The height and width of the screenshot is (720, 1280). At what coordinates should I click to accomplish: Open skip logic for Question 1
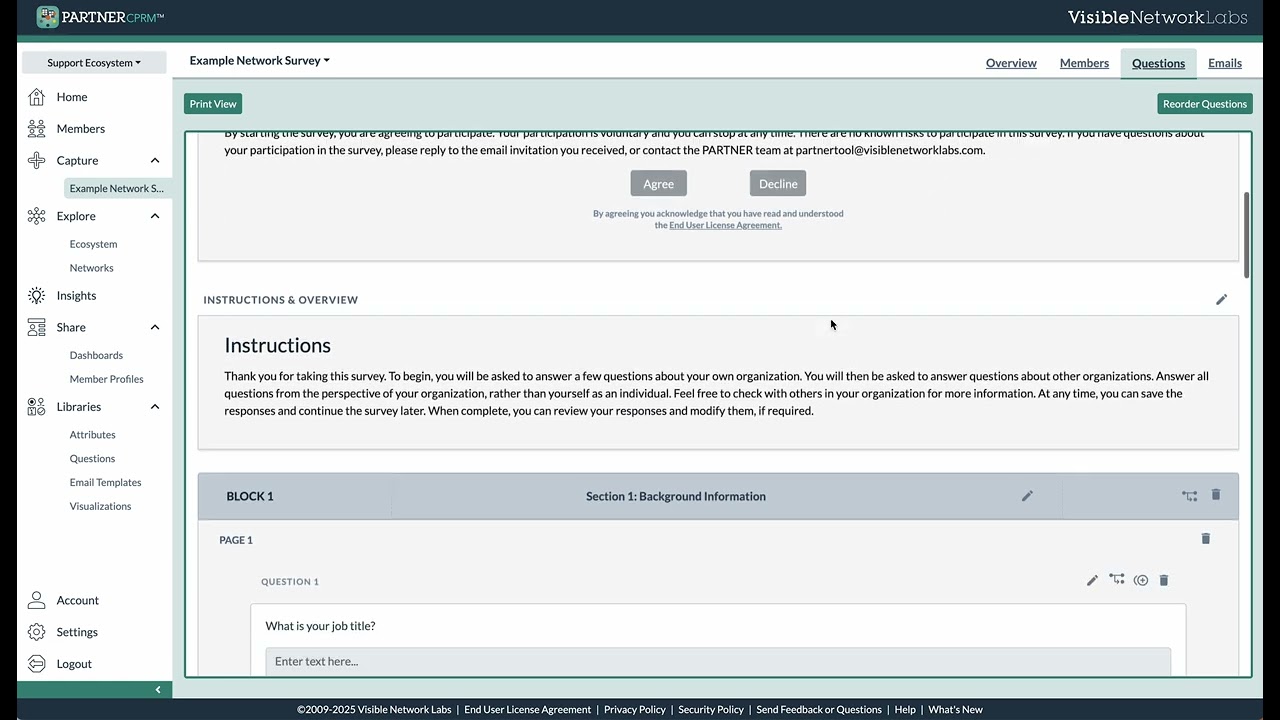click(1117, 580)
